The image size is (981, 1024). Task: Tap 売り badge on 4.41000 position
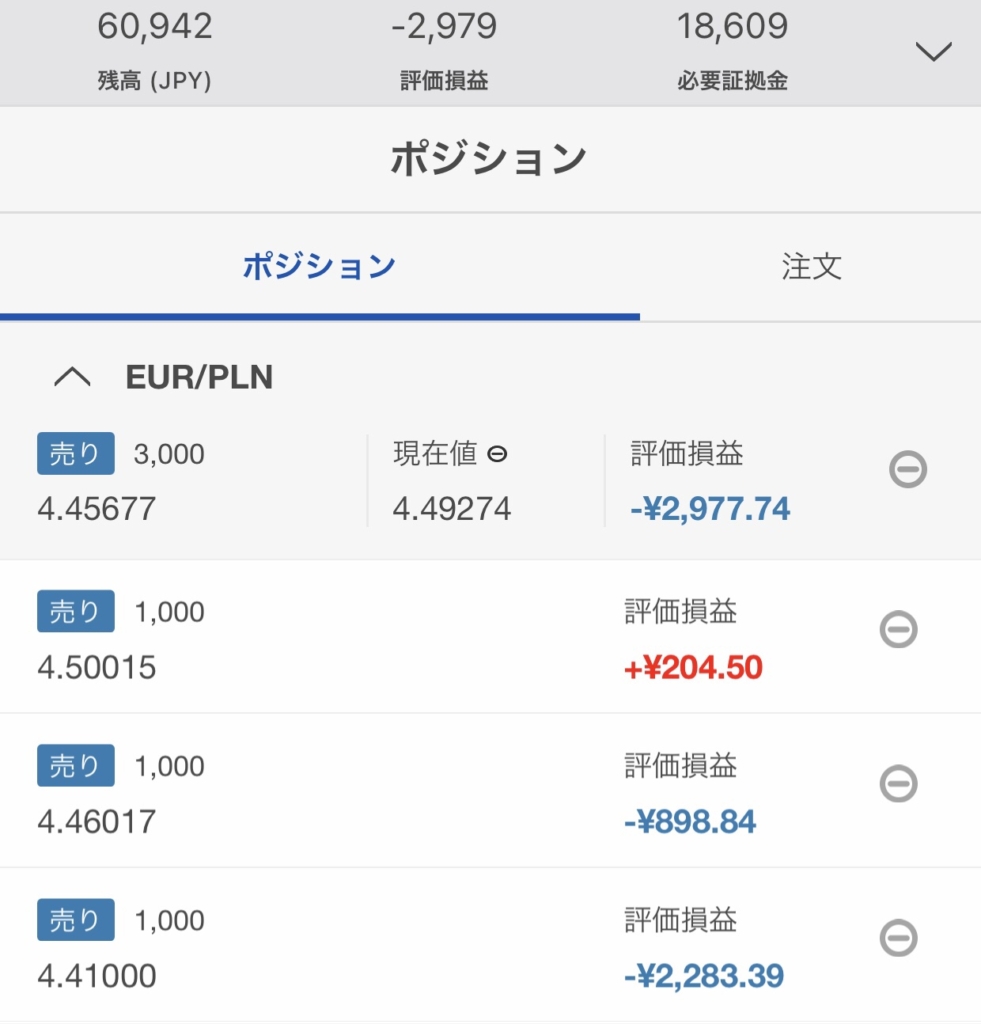click(x=76, y=920)
